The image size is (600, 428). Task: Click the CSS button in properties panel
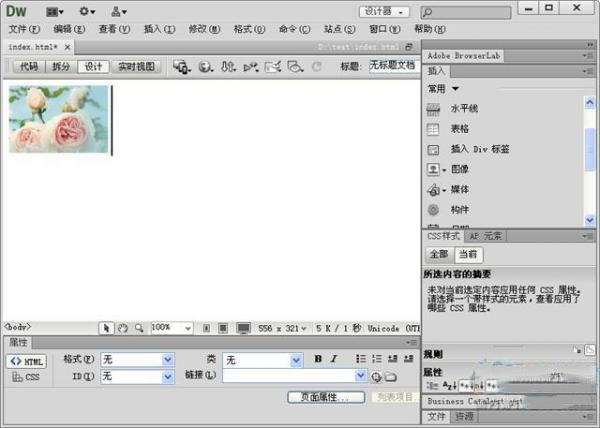pyautogui.click(x=27, y=377)
